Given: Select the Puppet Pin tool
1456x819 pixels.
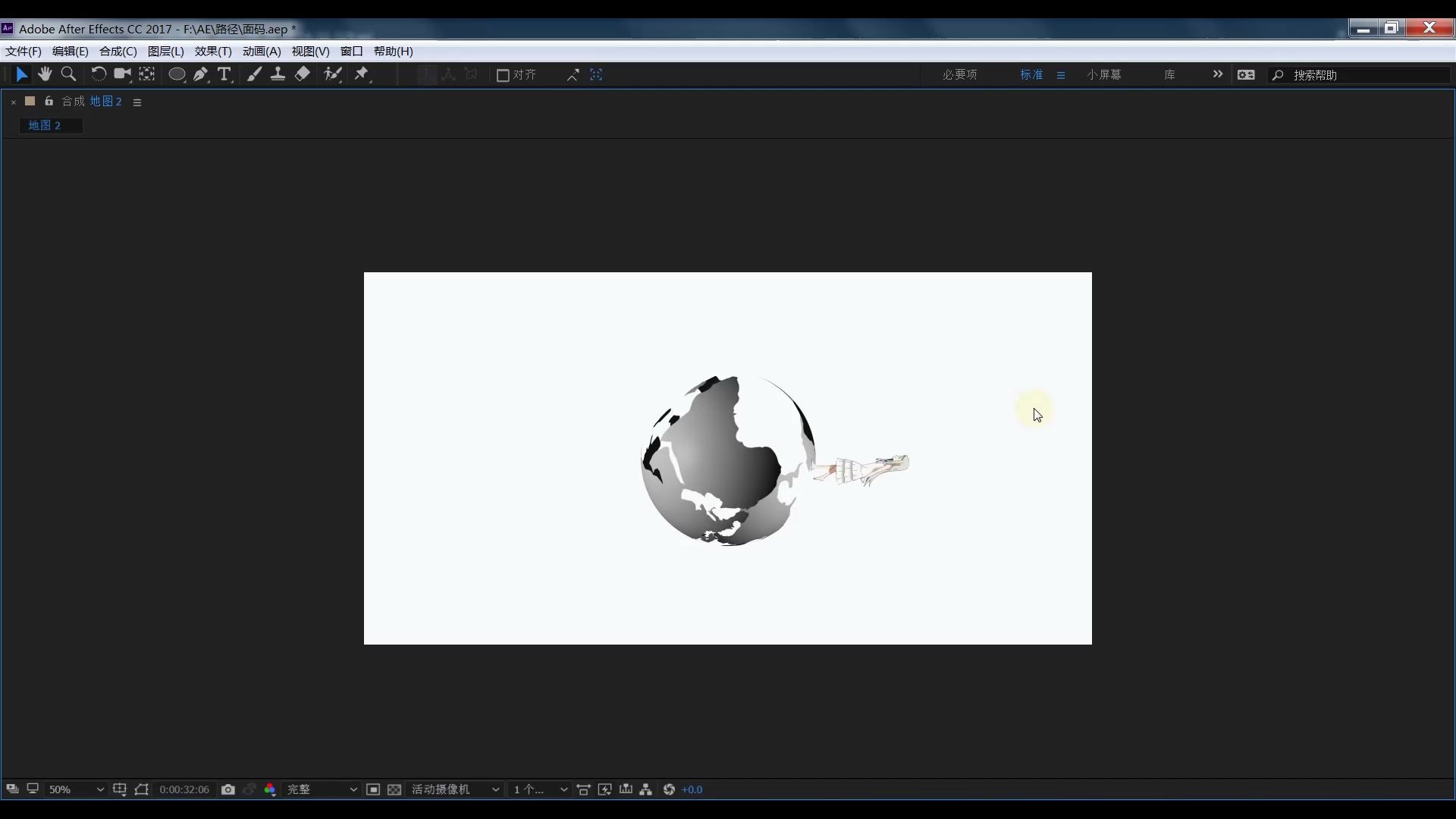Looking at the screenshot, I should (362, 74).
